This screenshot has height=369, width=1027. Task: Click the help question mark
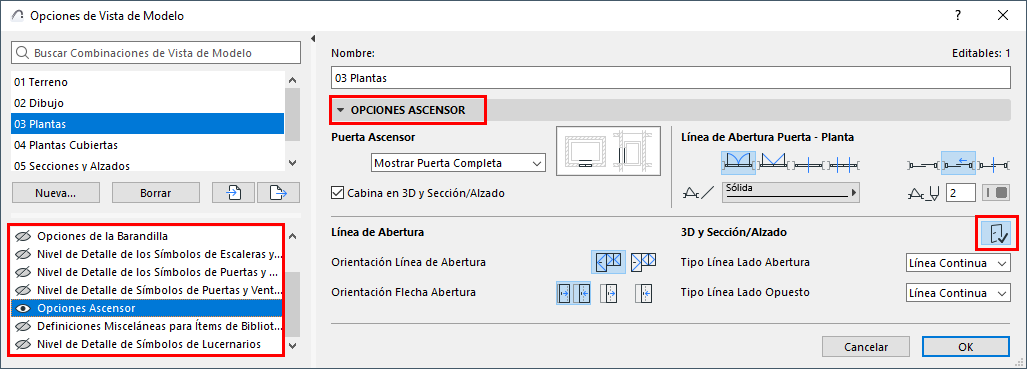point(957,16)
